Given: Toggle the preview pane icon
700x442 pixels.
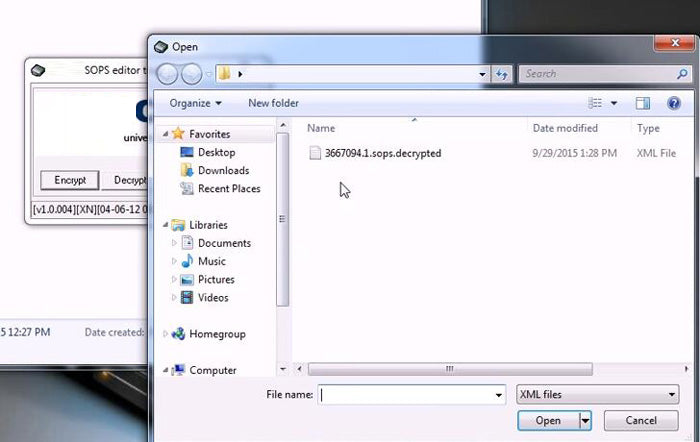Looking at the screenshot, I should pos(643,103).
